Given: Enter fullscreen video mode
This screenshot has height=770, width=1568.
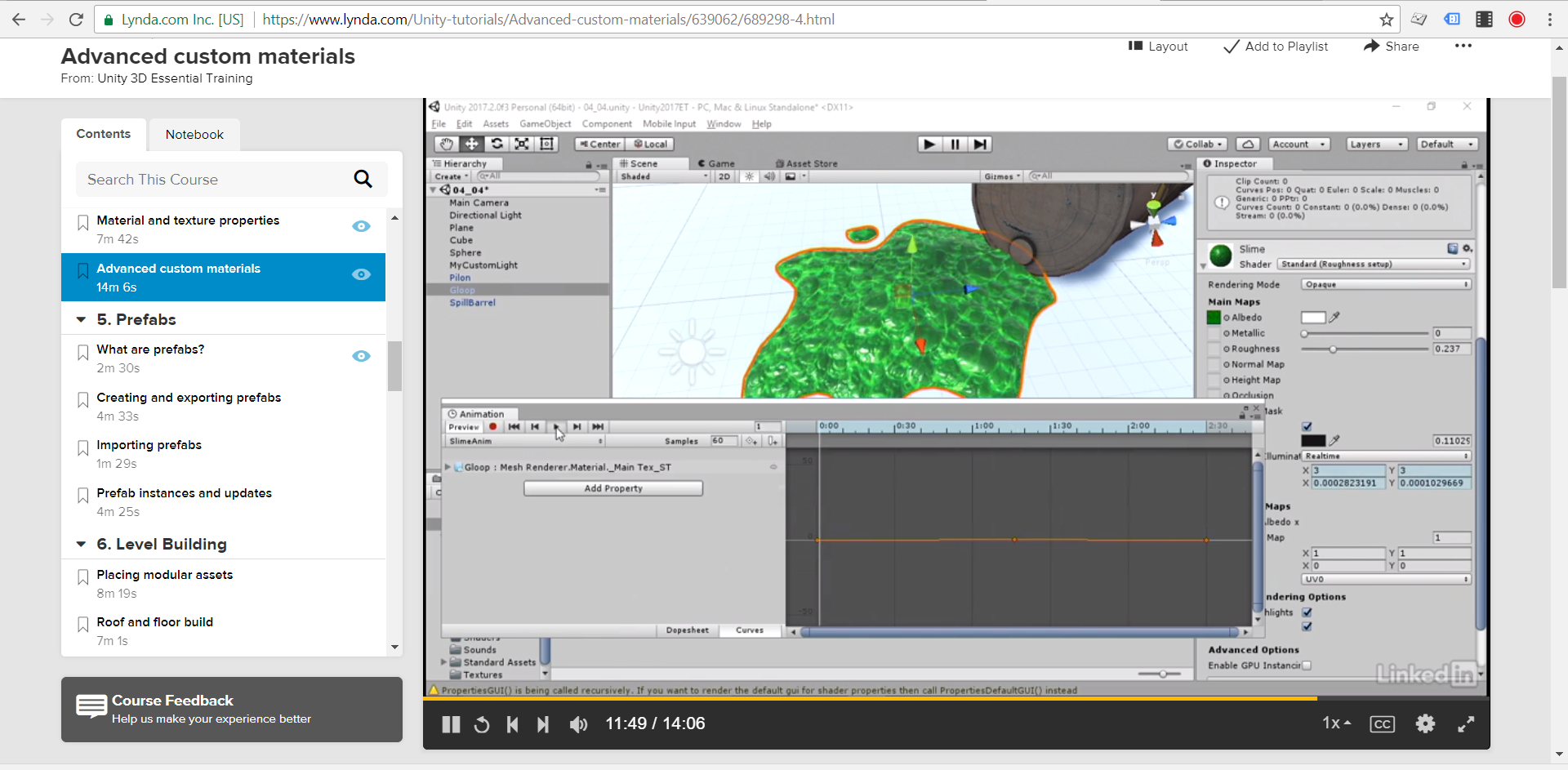Looking at the screenshot, I should tap(1466, 723).
